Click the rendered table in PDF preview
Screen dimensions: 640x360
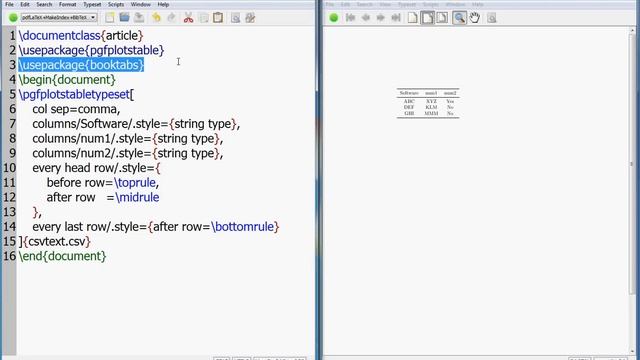pos(428,103)
